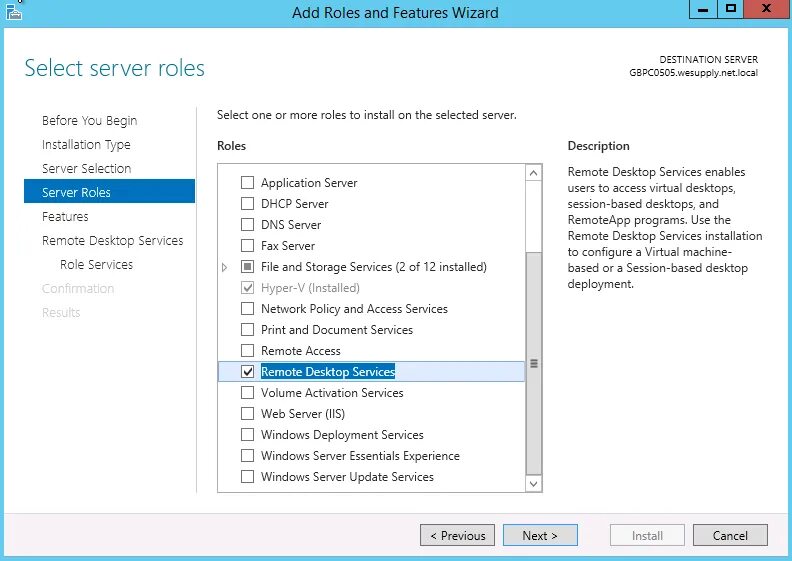
Task: Open the Installation Type step
Action: click(86, 144)
